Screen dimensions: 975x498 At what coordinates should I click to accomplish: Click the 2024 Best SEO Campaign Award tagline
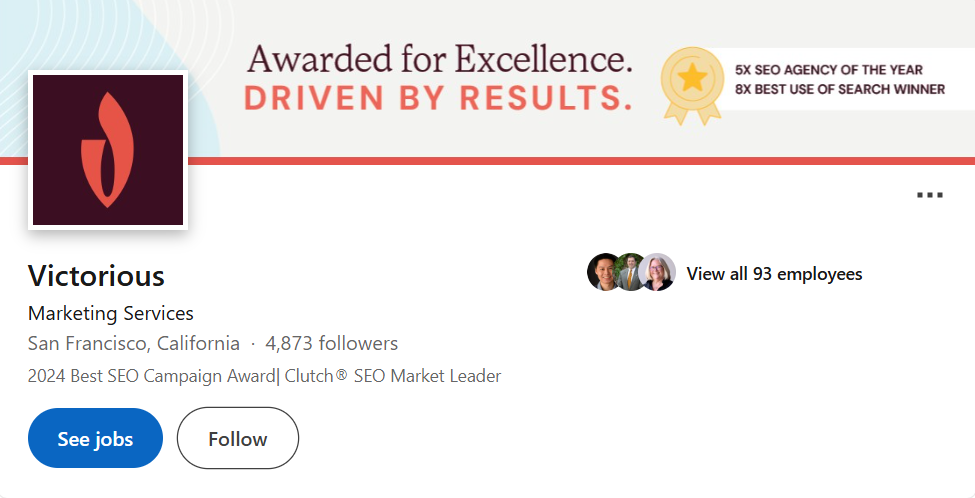click(151, 376)
